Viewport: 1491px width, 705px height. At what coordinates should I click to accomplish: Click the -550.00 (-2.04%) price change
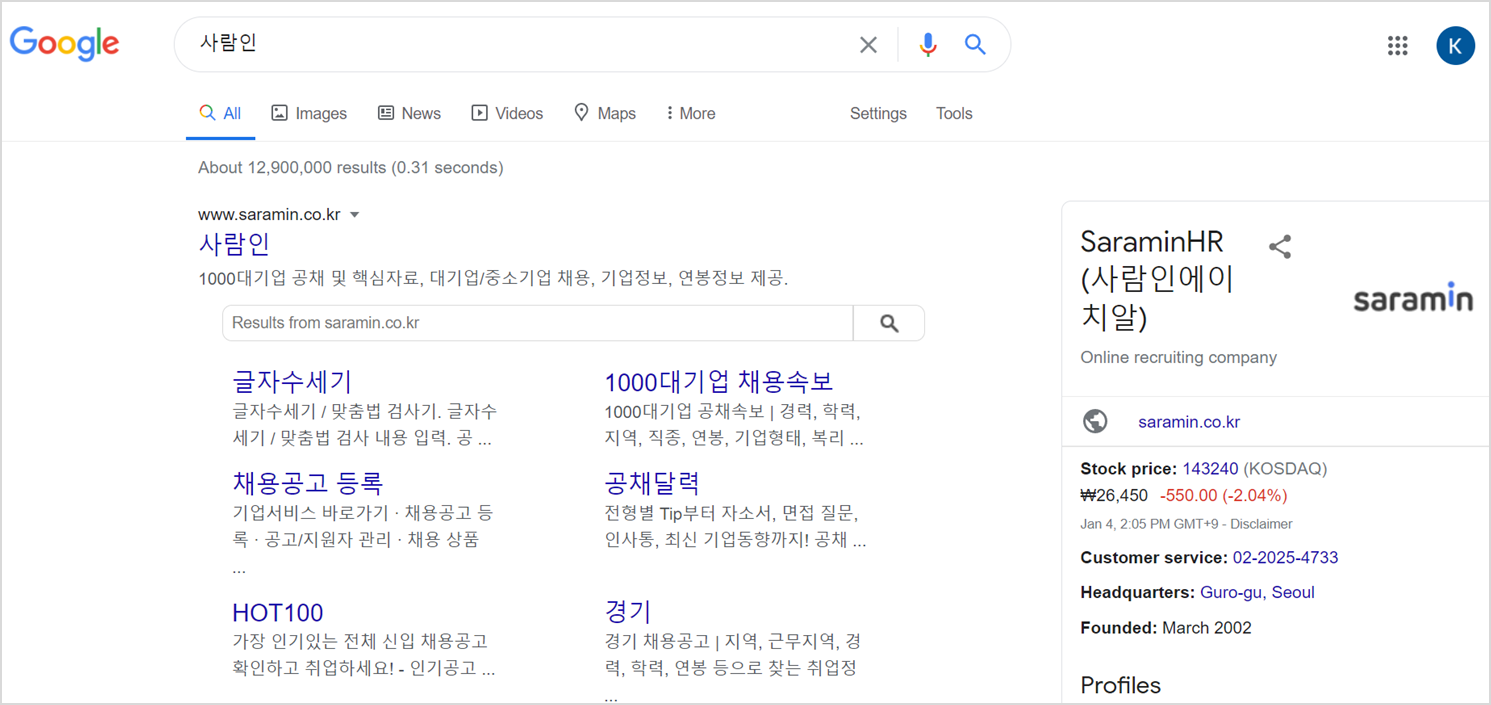point(1224,495)
